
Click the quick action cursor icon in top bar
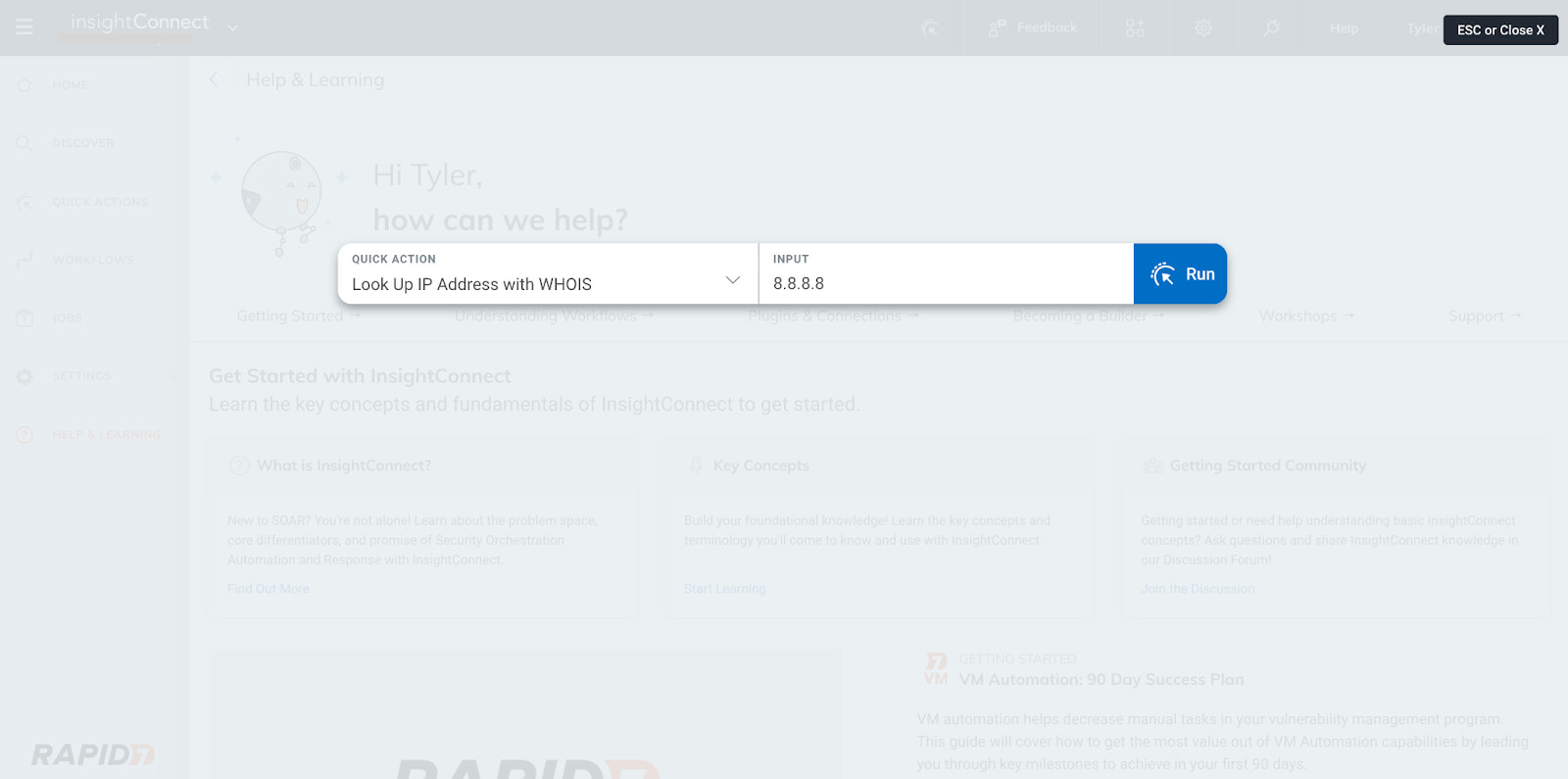[x=930, y=28]
